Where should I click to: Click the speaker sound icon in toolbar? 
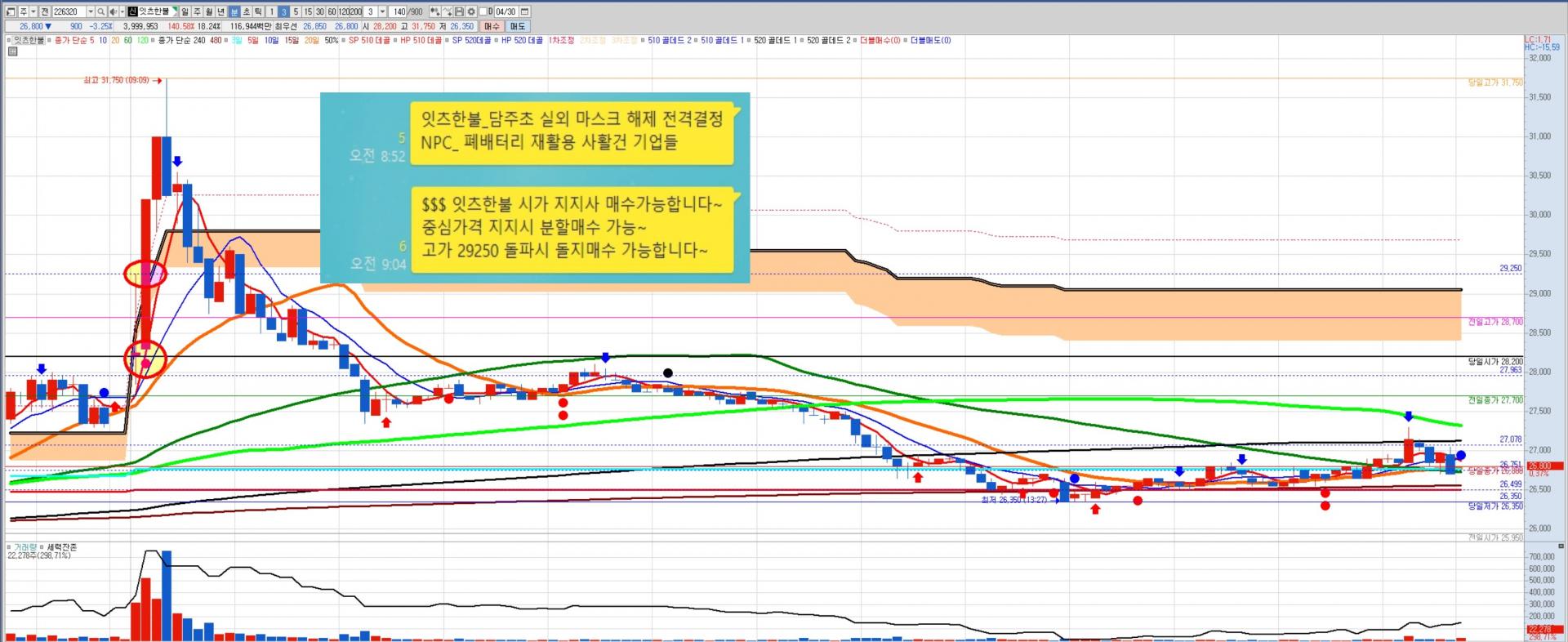(x=112, y=12)
